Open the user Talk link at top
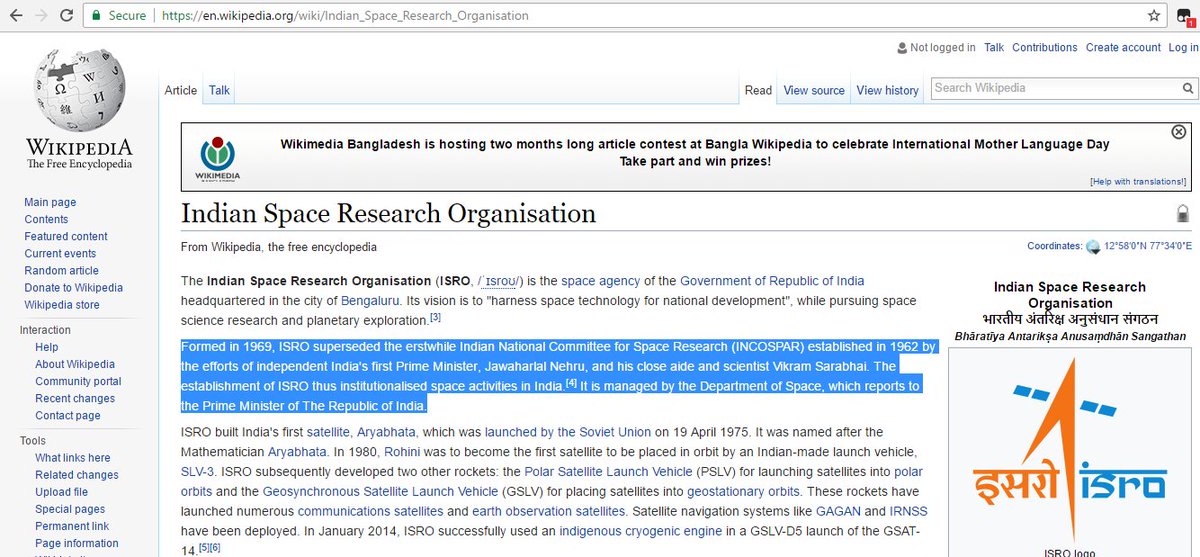Image resolution: width=1200 pixels, height=557 pixels. [x=994, y=47]
